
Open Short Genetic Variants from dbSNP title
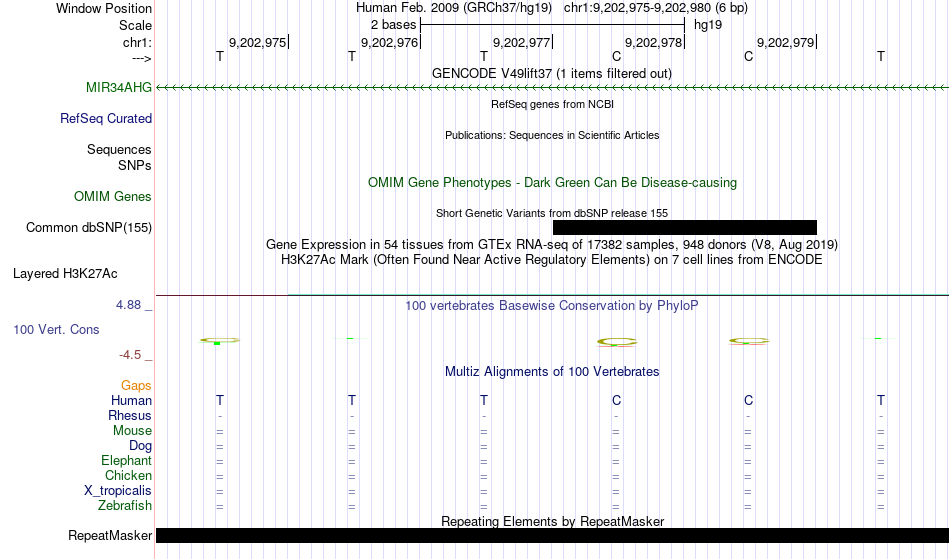552,213
